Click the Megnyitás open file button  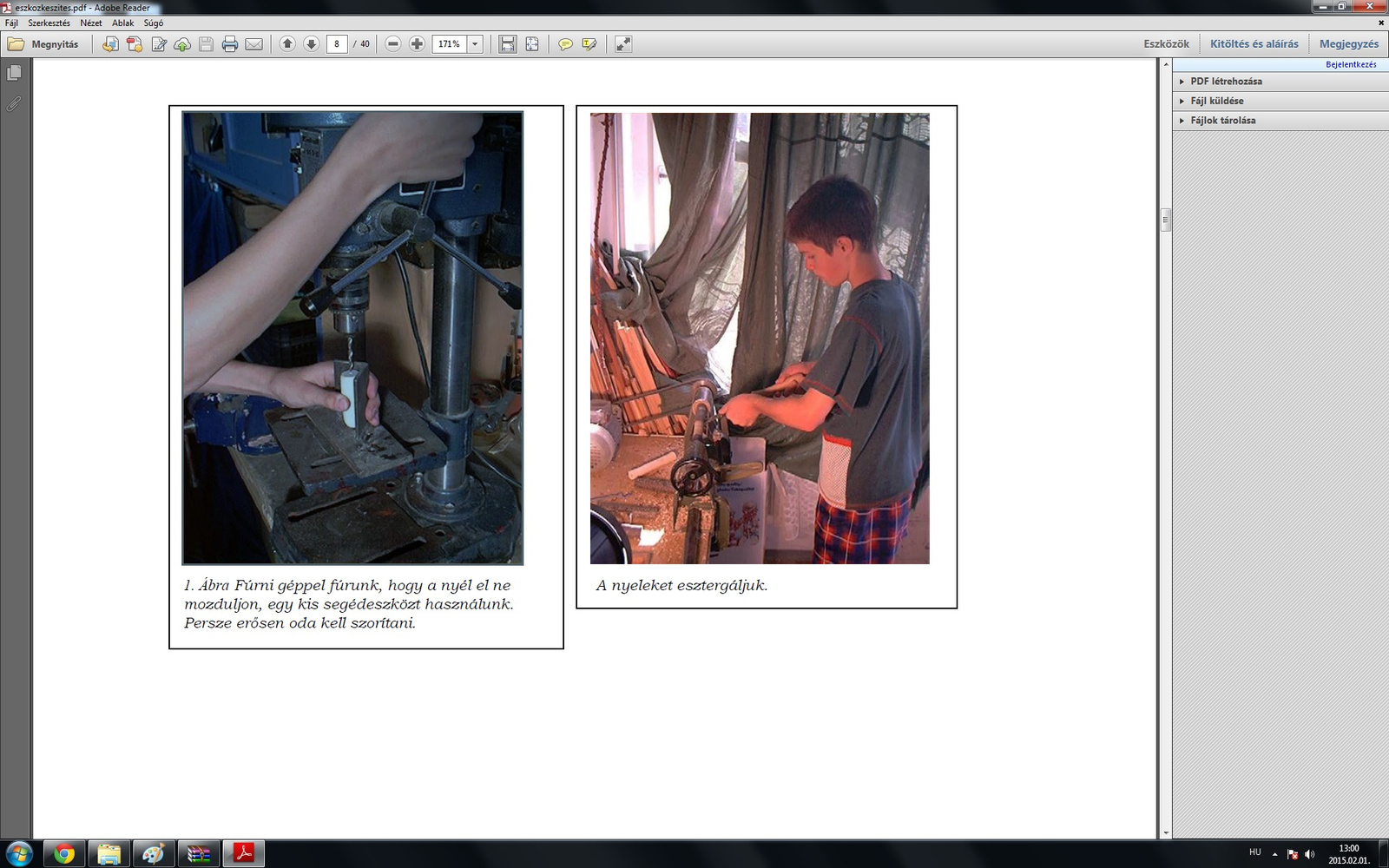pos(43,44)
